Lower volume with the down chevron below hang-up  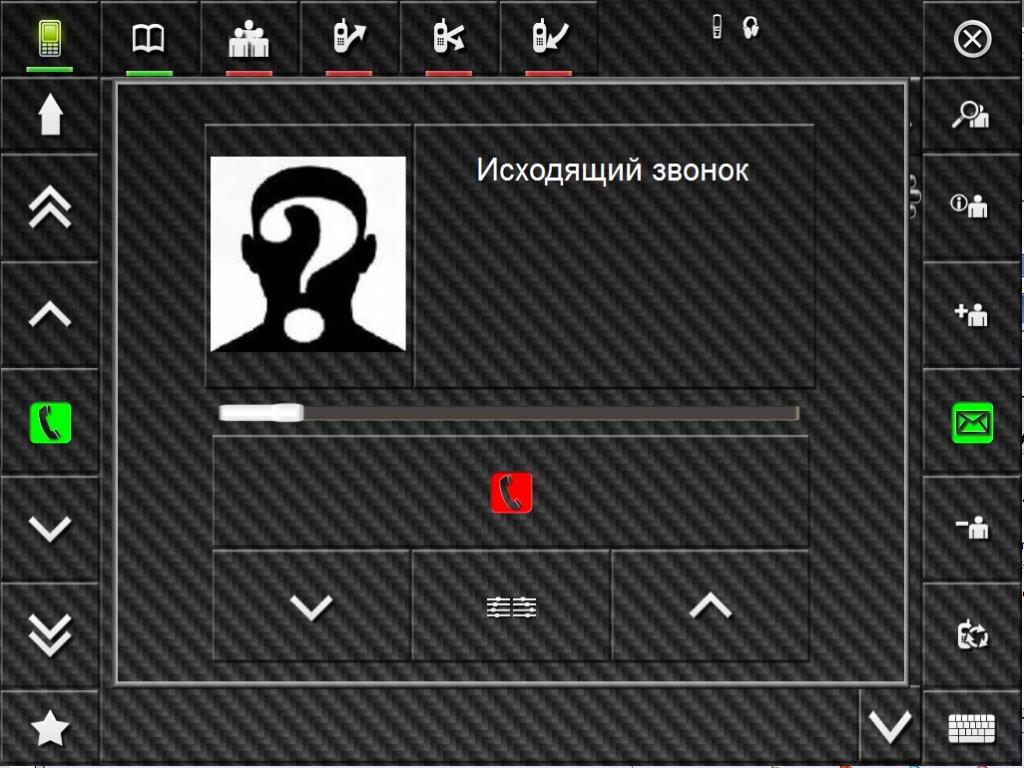click(312, 606)
